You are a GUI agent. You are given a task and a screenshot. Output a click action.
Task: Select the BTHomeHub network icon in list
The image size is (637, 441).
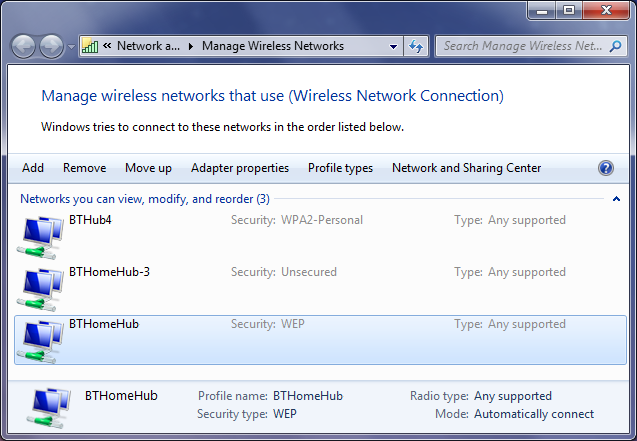tap(40, 342)
